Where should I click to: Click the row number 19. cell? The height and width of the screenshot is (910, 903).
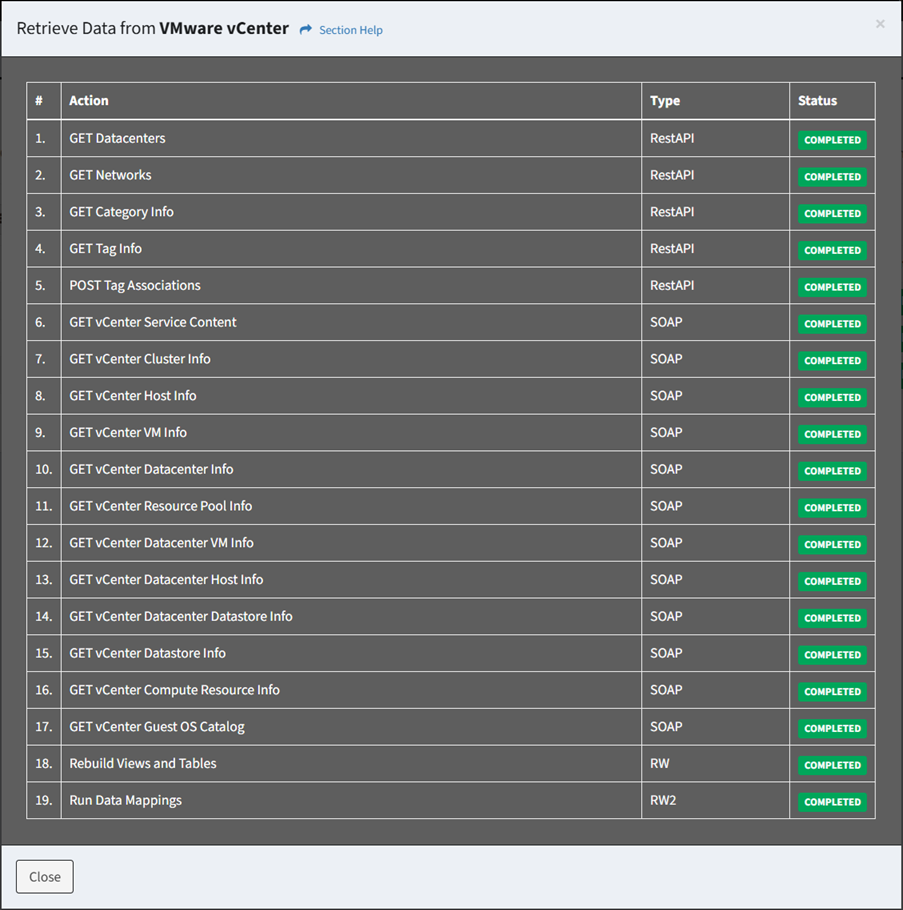tap(44, 800)
